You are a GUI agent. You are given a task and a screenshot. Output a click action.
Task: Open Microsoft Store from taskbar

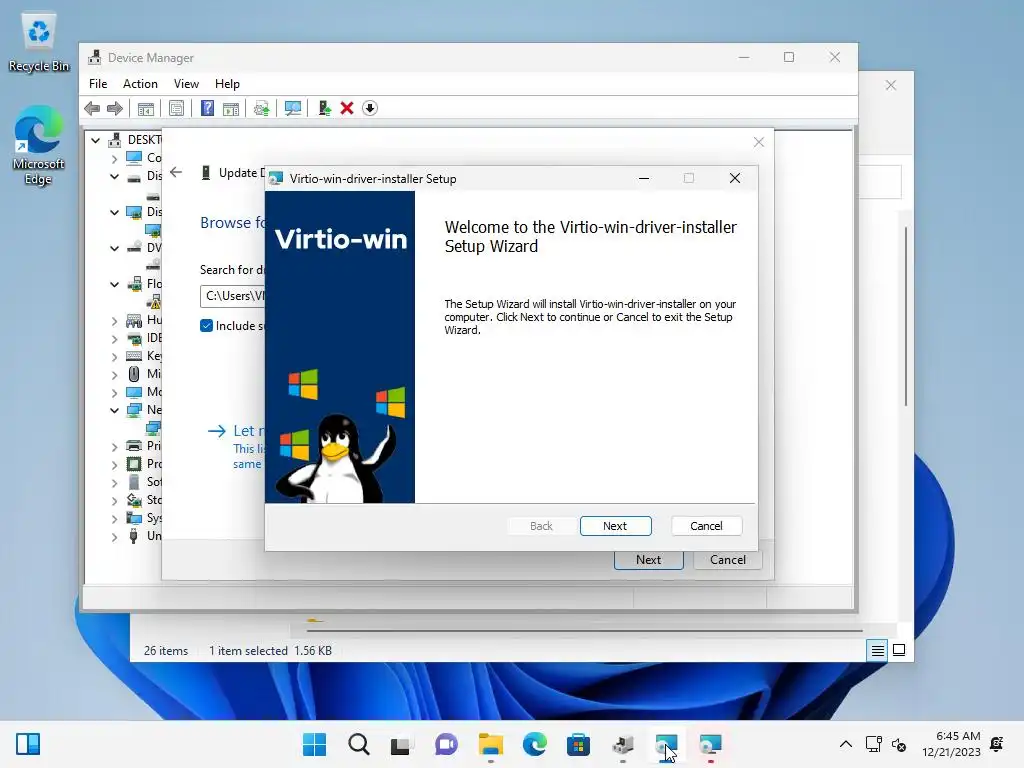(578, 744)
